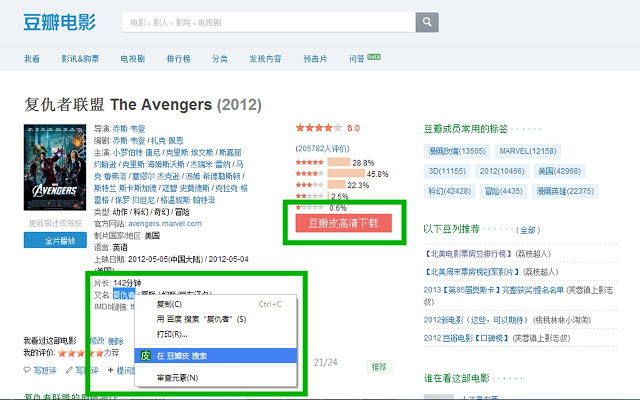Click the 复仇者联盟 The Avengers title
Viewport: 640px width, 400px height.
(142, 104)
